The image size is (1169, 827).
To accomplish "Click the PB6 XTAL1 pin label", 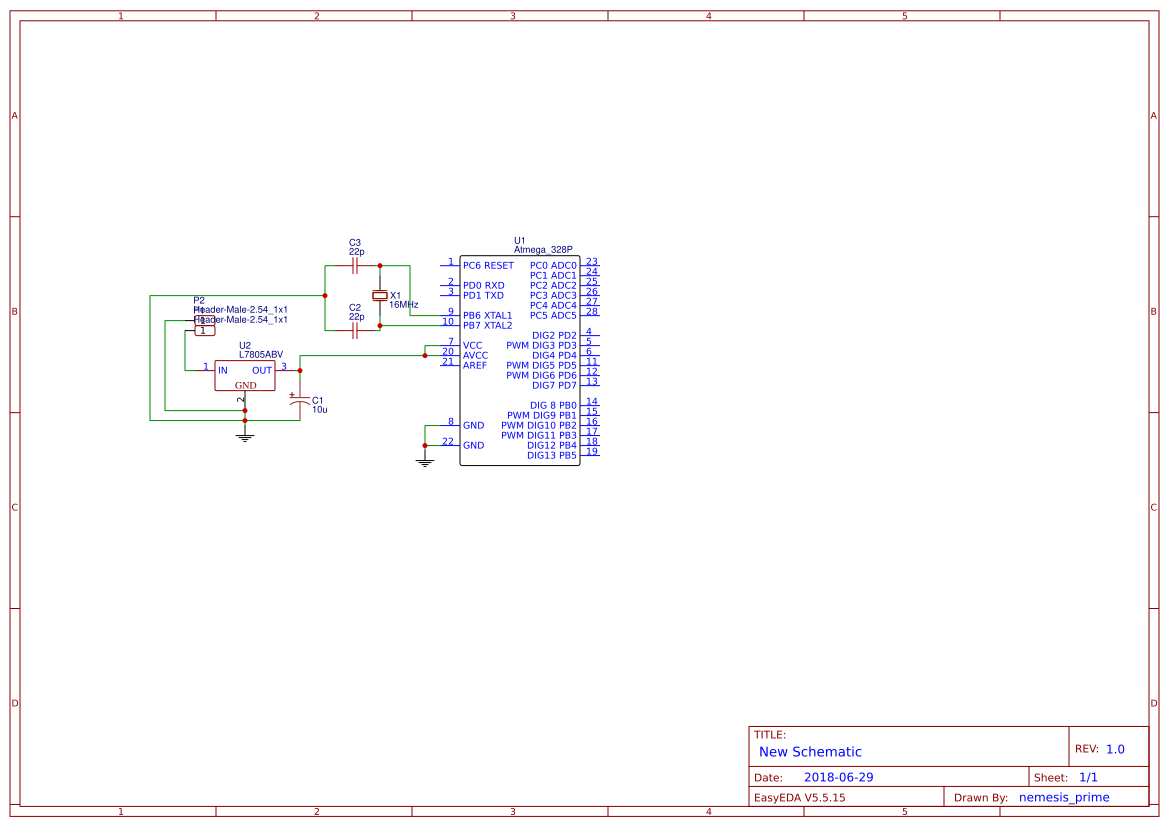I will click(487, 316).
